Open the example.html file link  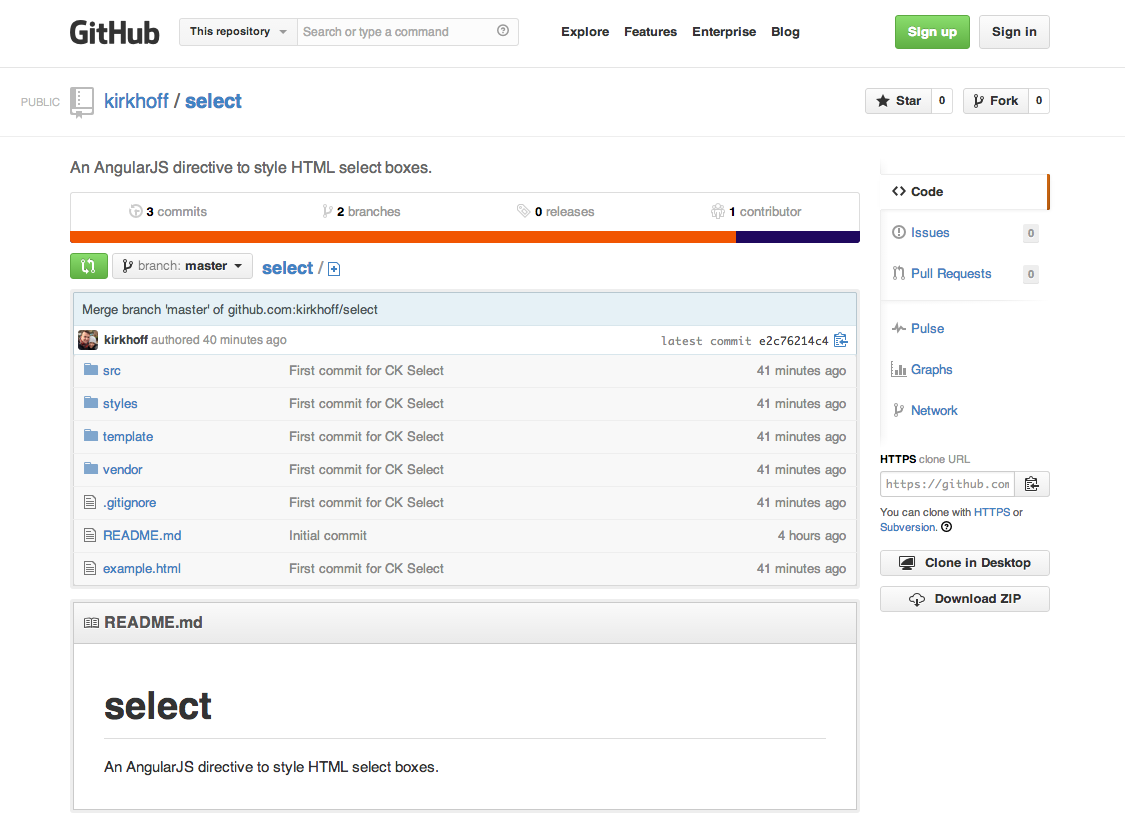tap(142, 568)
